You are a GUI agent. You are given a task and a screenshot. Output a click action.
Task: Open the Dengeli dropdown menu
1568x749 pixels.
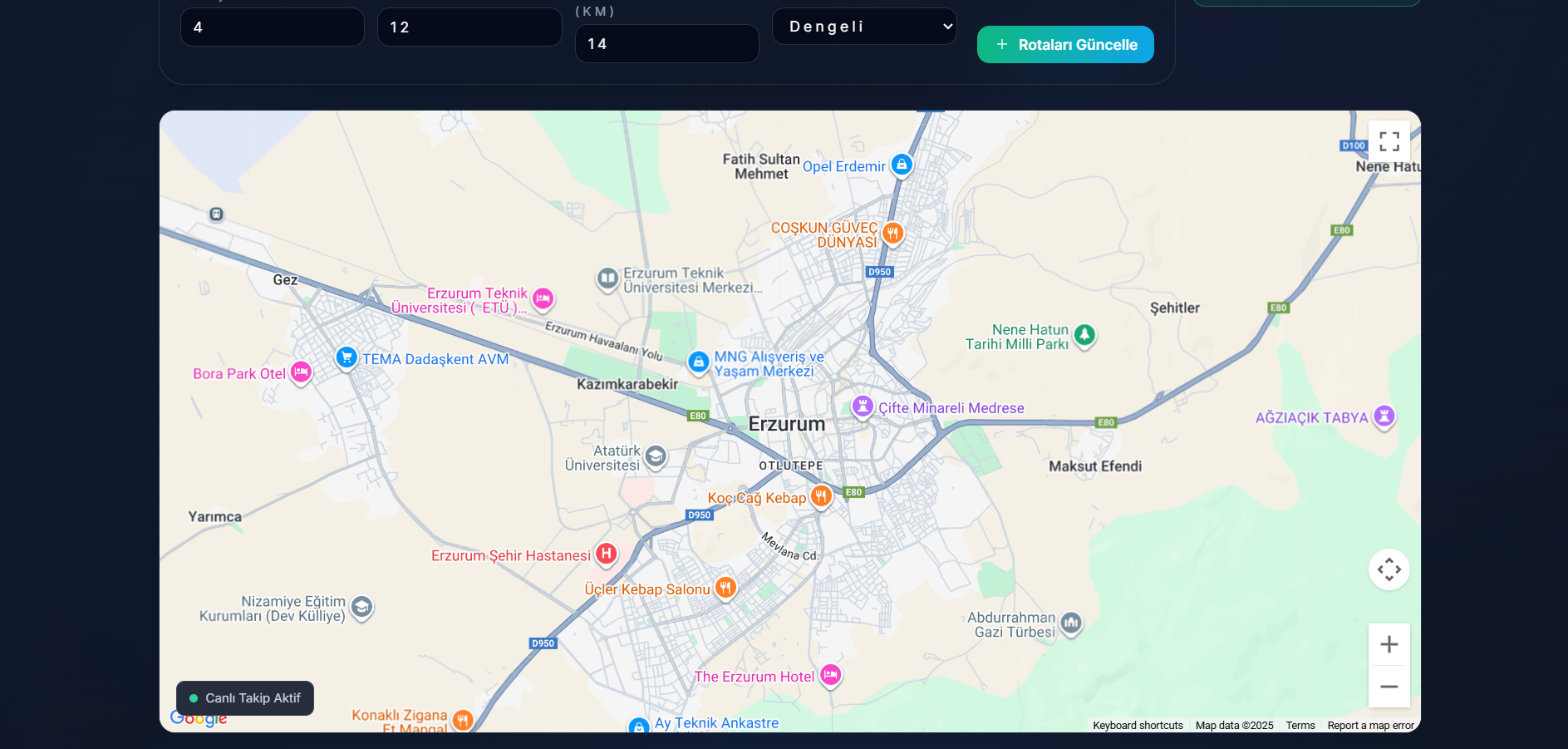pos(864,27)
